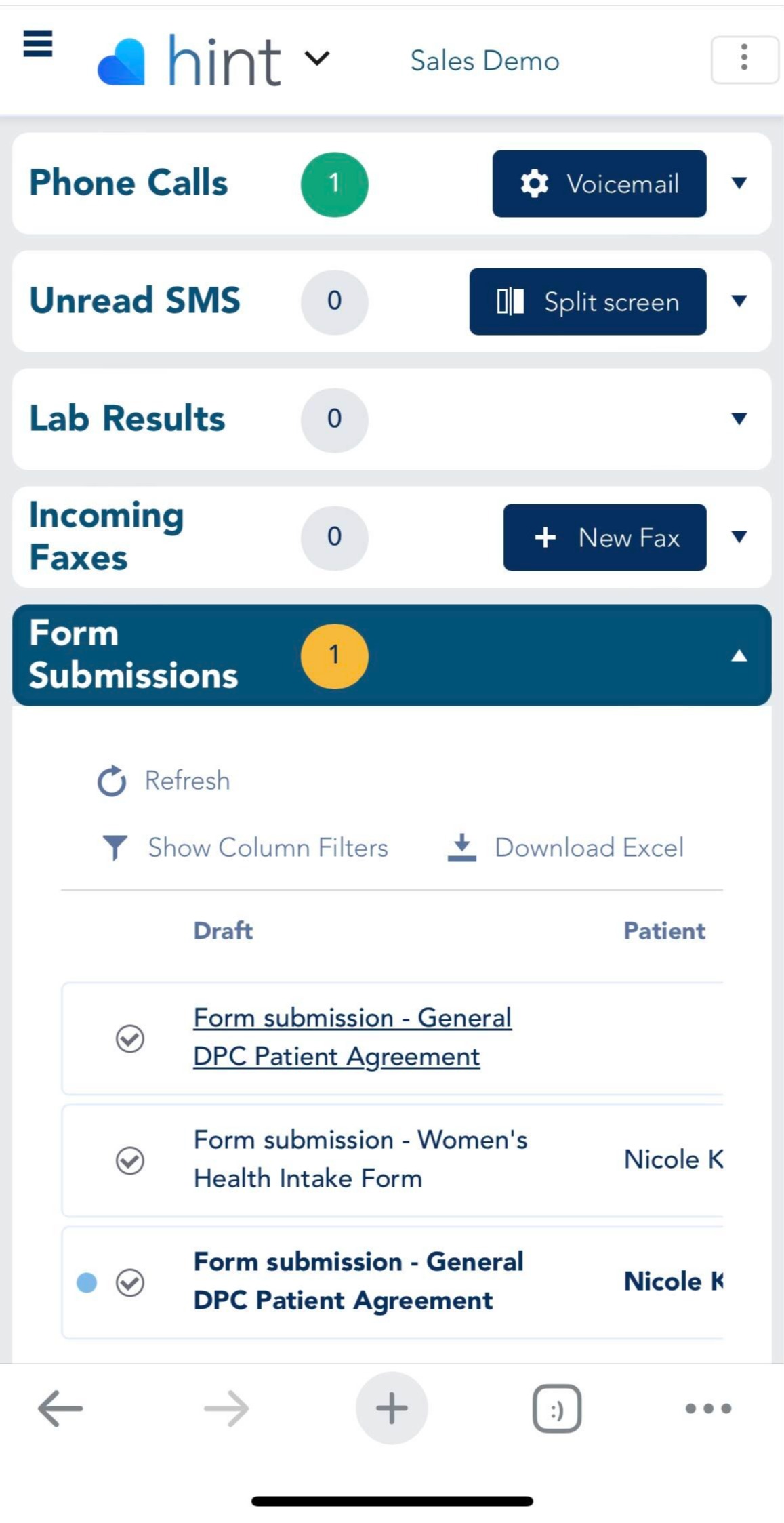This screenshot has height=1523, width=784.
Task: Click the smiley tab switcher icon
Action: [556, 1408]
